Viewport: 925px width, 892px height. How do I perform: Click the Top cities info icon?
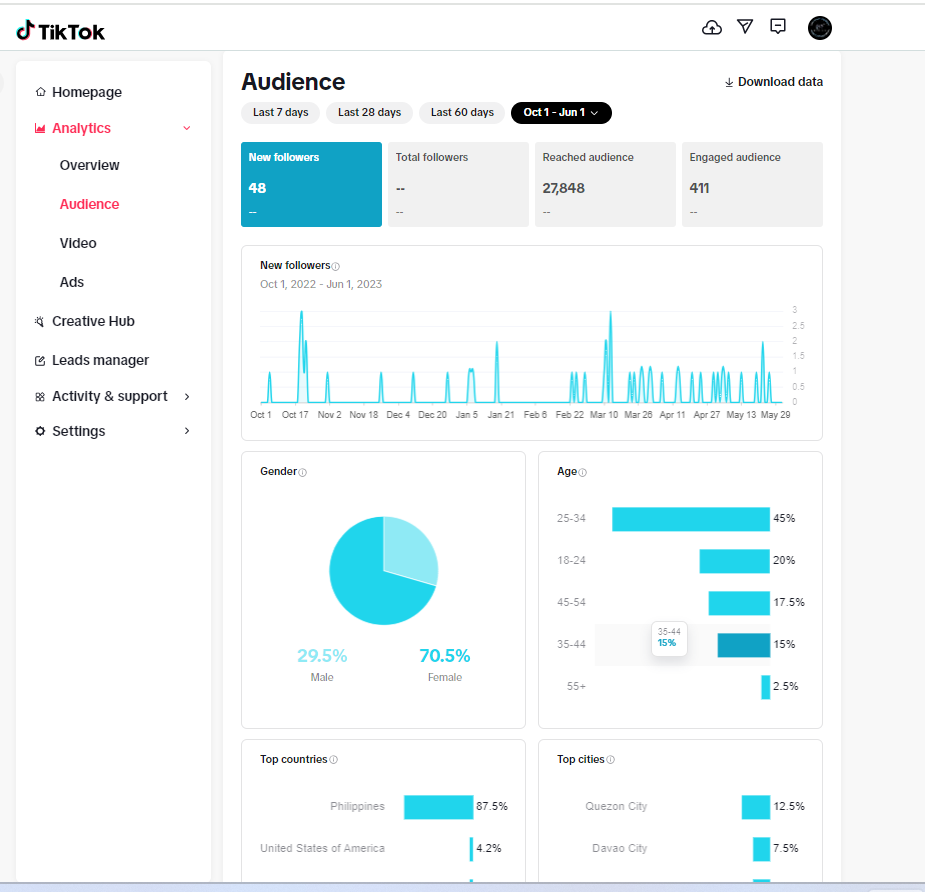[x=611, y=760]
